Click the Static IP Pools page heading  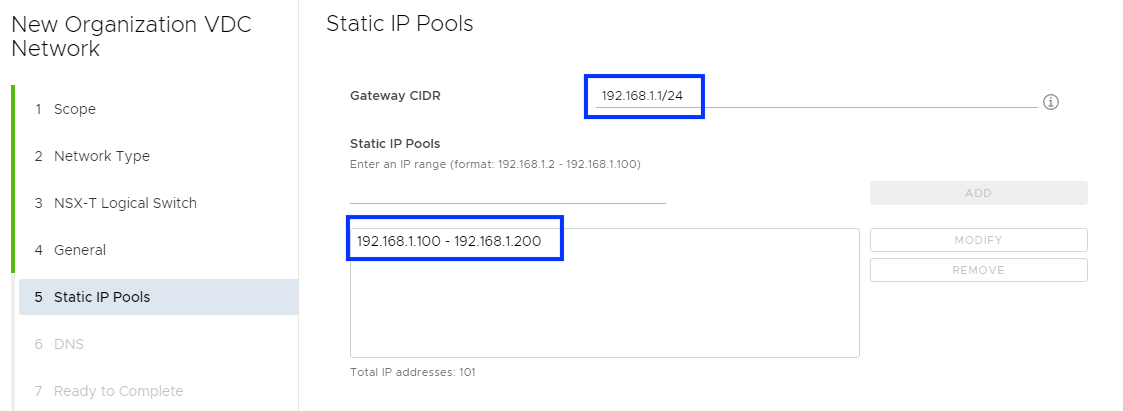pos(400,24)
